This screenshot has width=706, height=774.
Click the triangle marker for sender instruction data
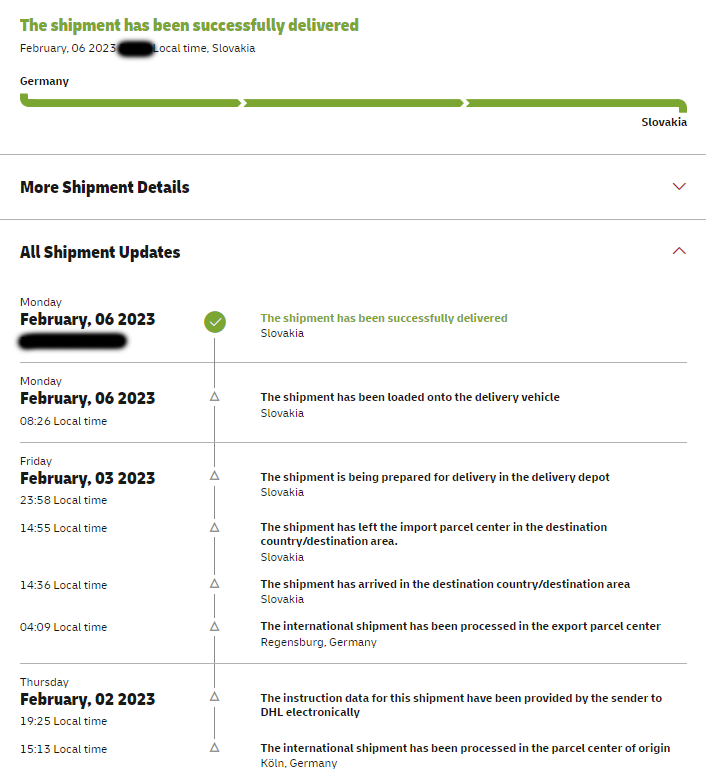click(214, 697)
